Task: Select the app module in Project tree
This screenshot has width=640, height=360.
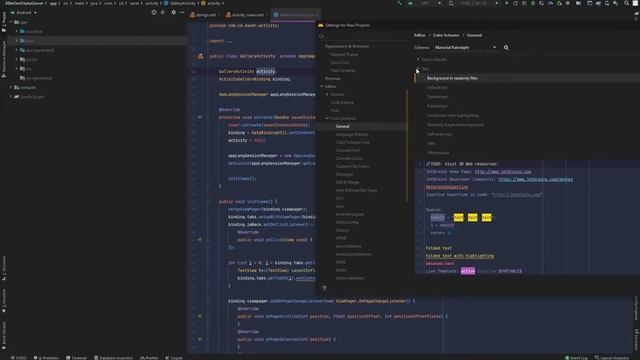Action: pos(24,22)
